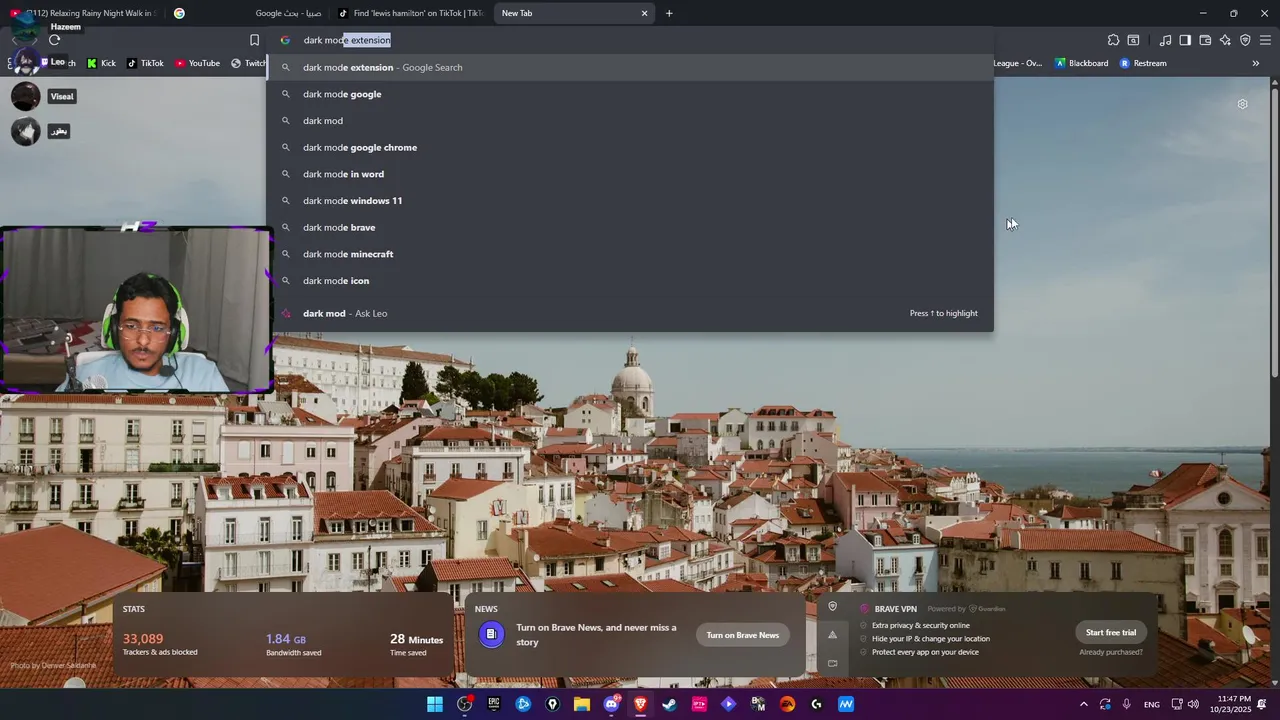Select suggestion 'dark mode google chrome'
This screenshot has height=720, width=1280.
tap(630, 147)
